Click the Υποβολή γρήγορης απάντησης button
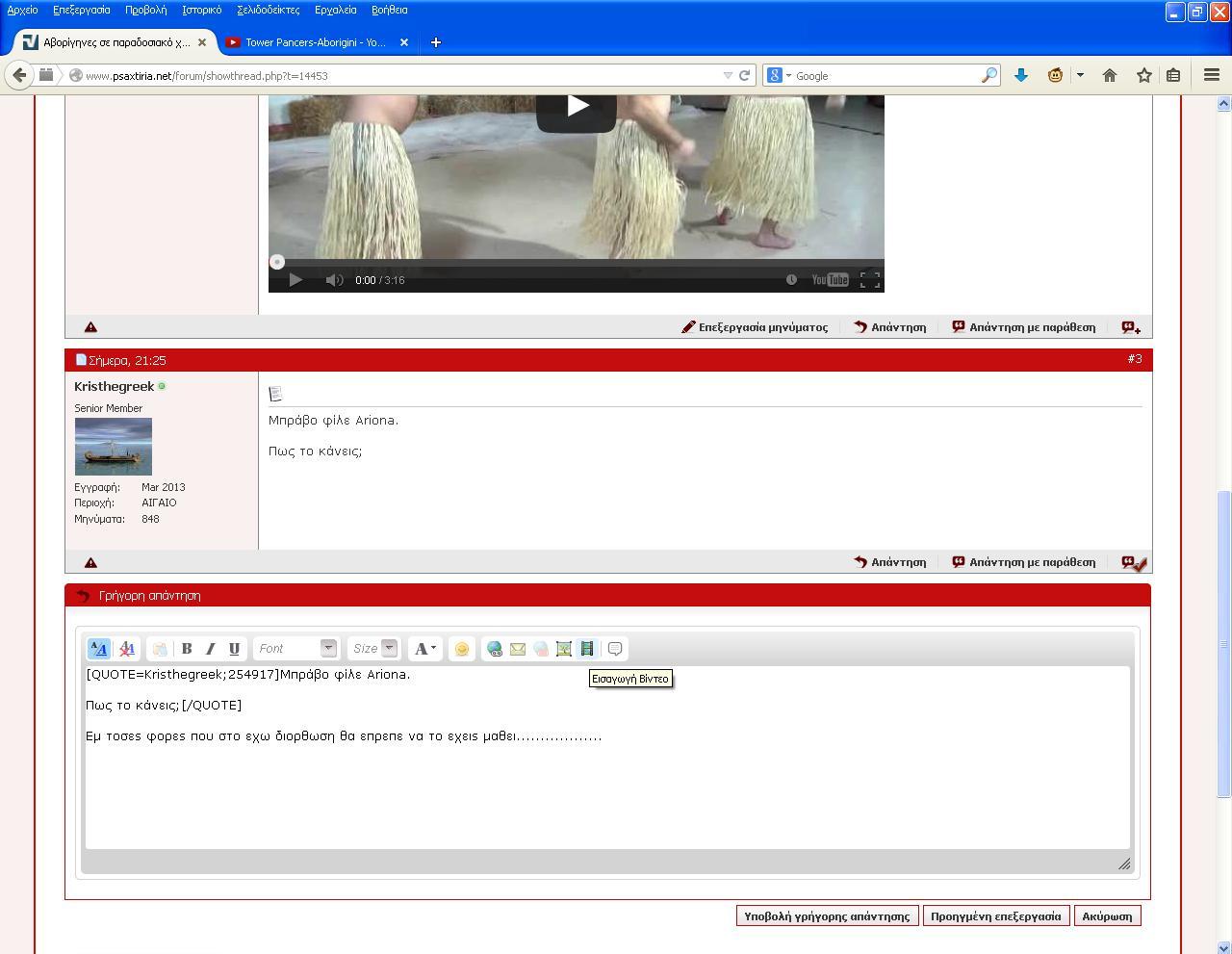Screen dimensions: 1232x954 pos(827,916)
